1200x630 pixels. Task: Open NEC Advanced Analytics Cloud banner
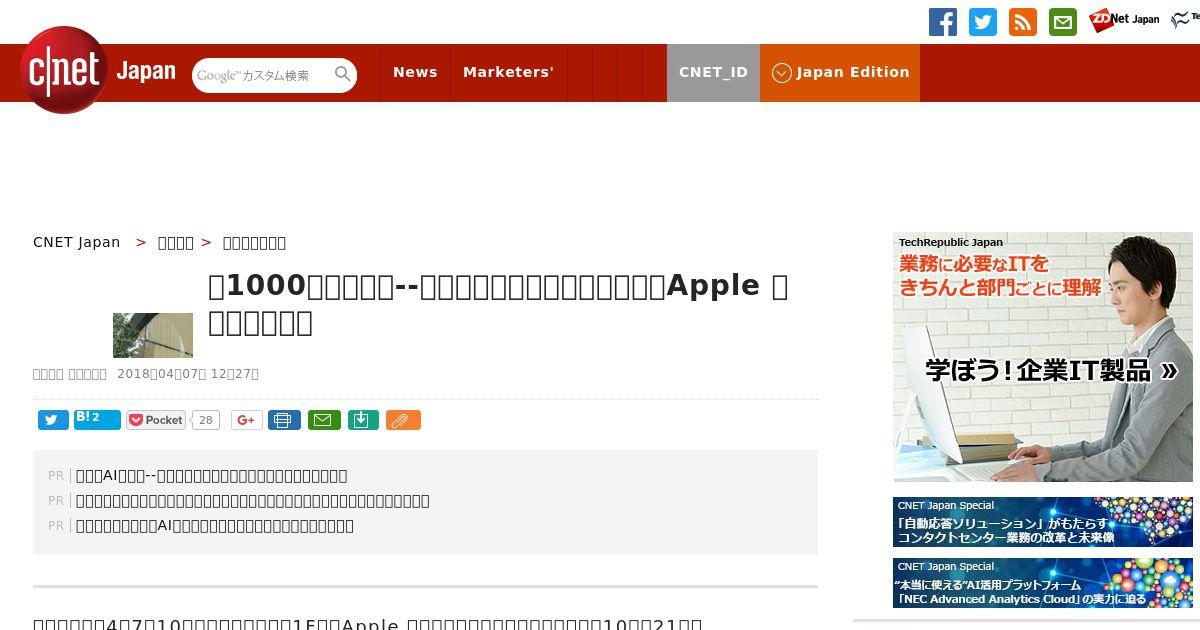(x=1043, y=583)
